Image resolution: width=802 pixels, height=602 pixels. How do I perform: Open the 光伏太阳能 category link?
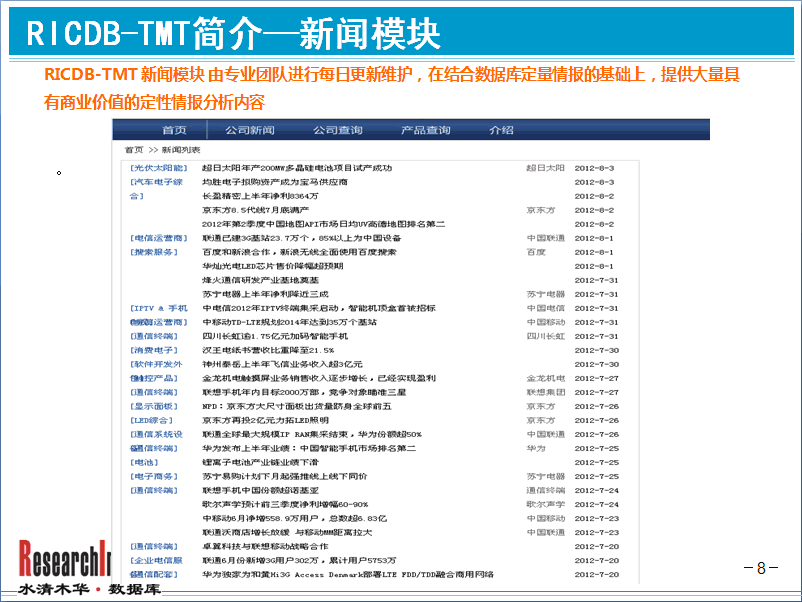159,168
